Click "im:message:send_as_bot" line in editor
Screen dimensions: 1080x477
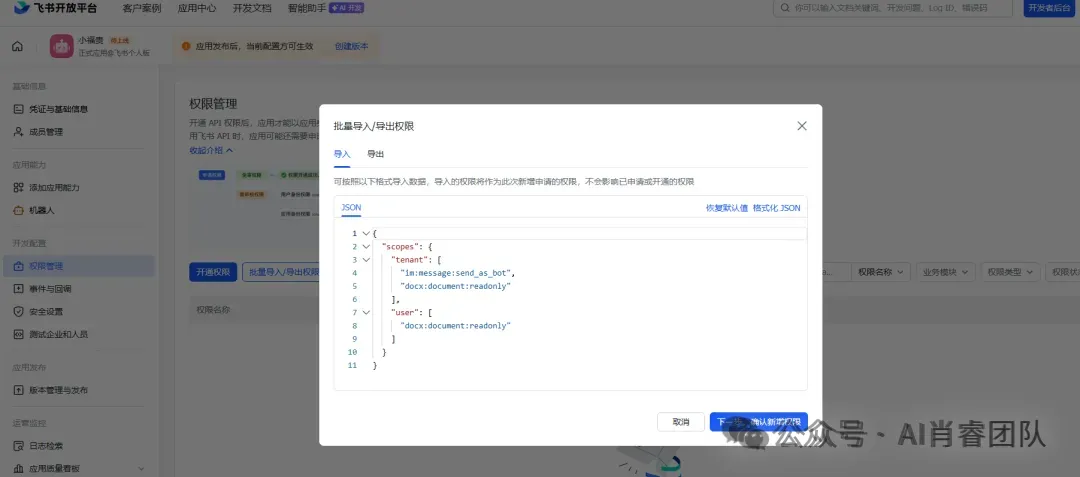click(x=457, y=273)
